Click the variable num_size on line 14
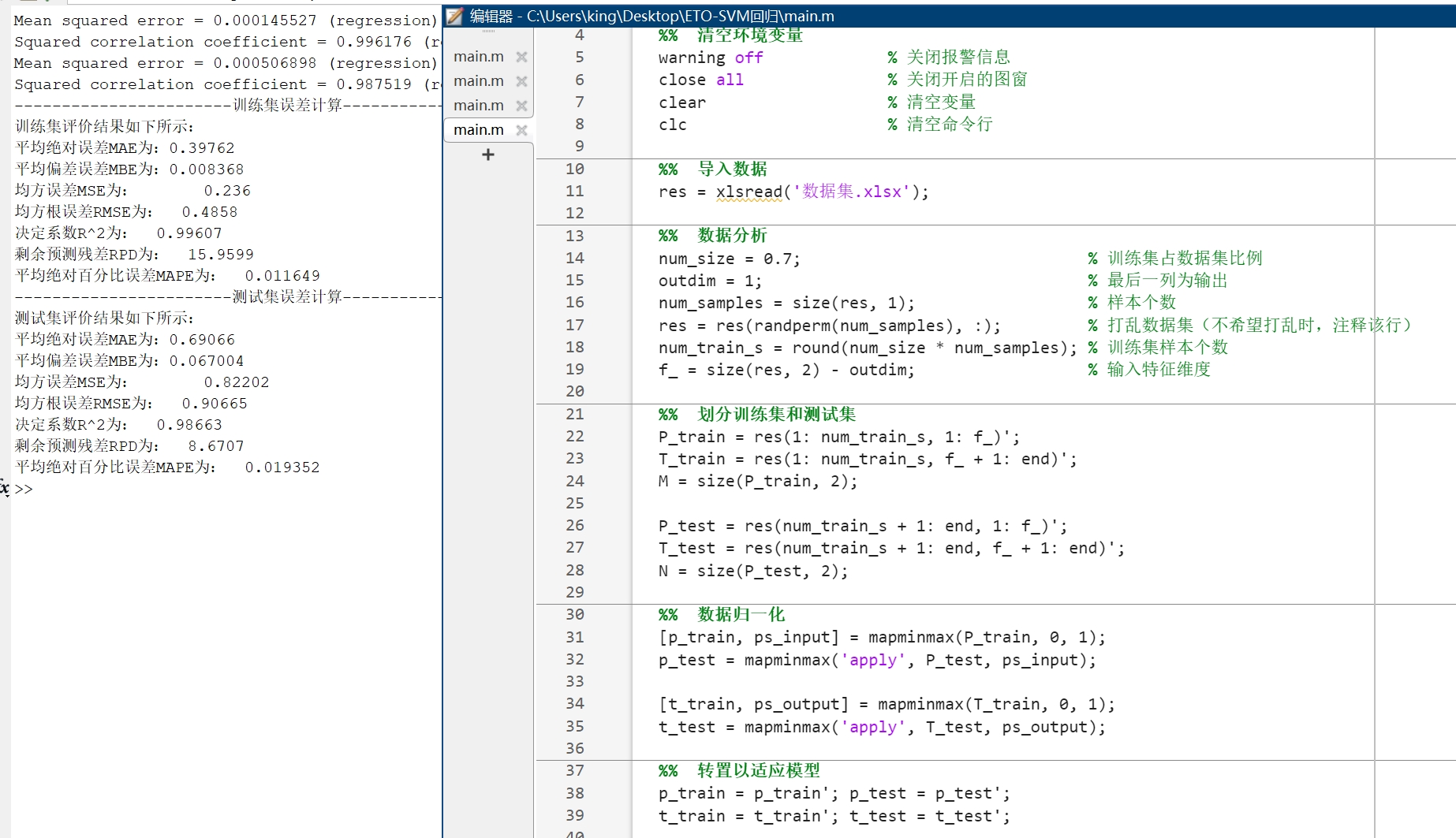This screenshot has width=1456, height=838. (695, 259)
